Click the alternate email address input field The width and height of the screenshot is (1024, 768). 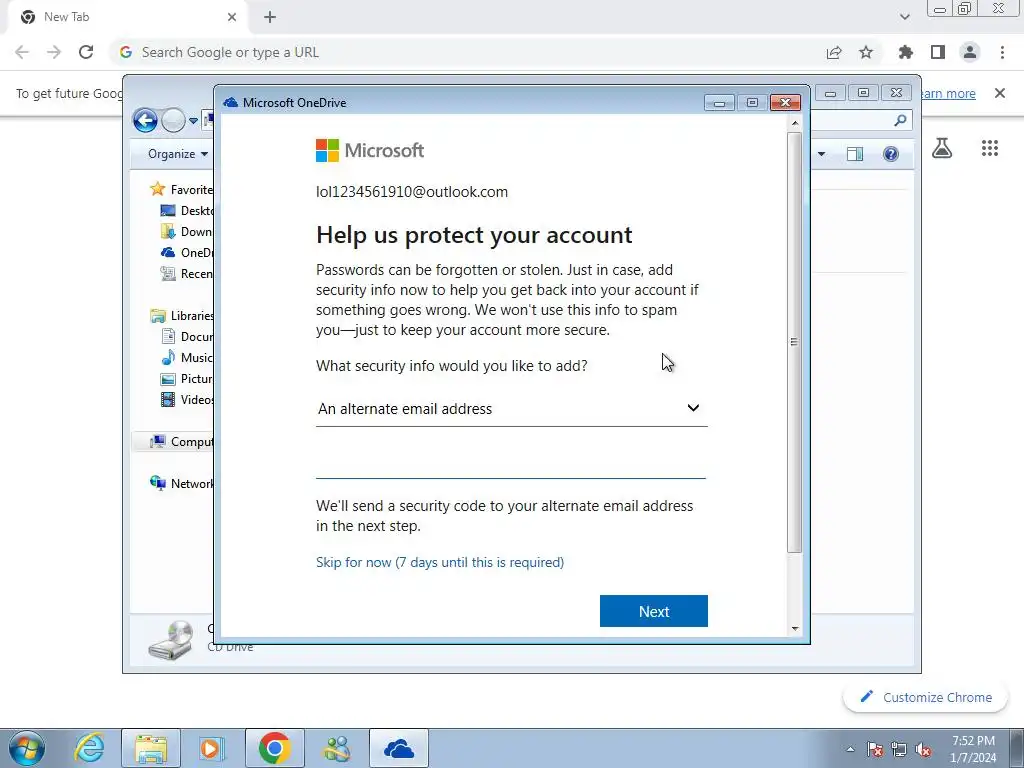[511, 462]
